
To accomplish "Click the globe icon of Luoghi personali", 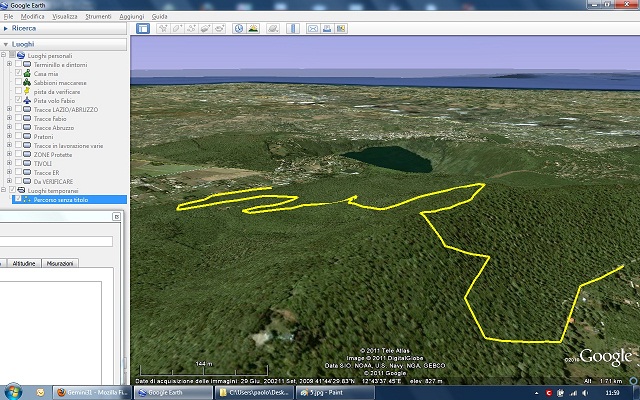I will (21, 56).
